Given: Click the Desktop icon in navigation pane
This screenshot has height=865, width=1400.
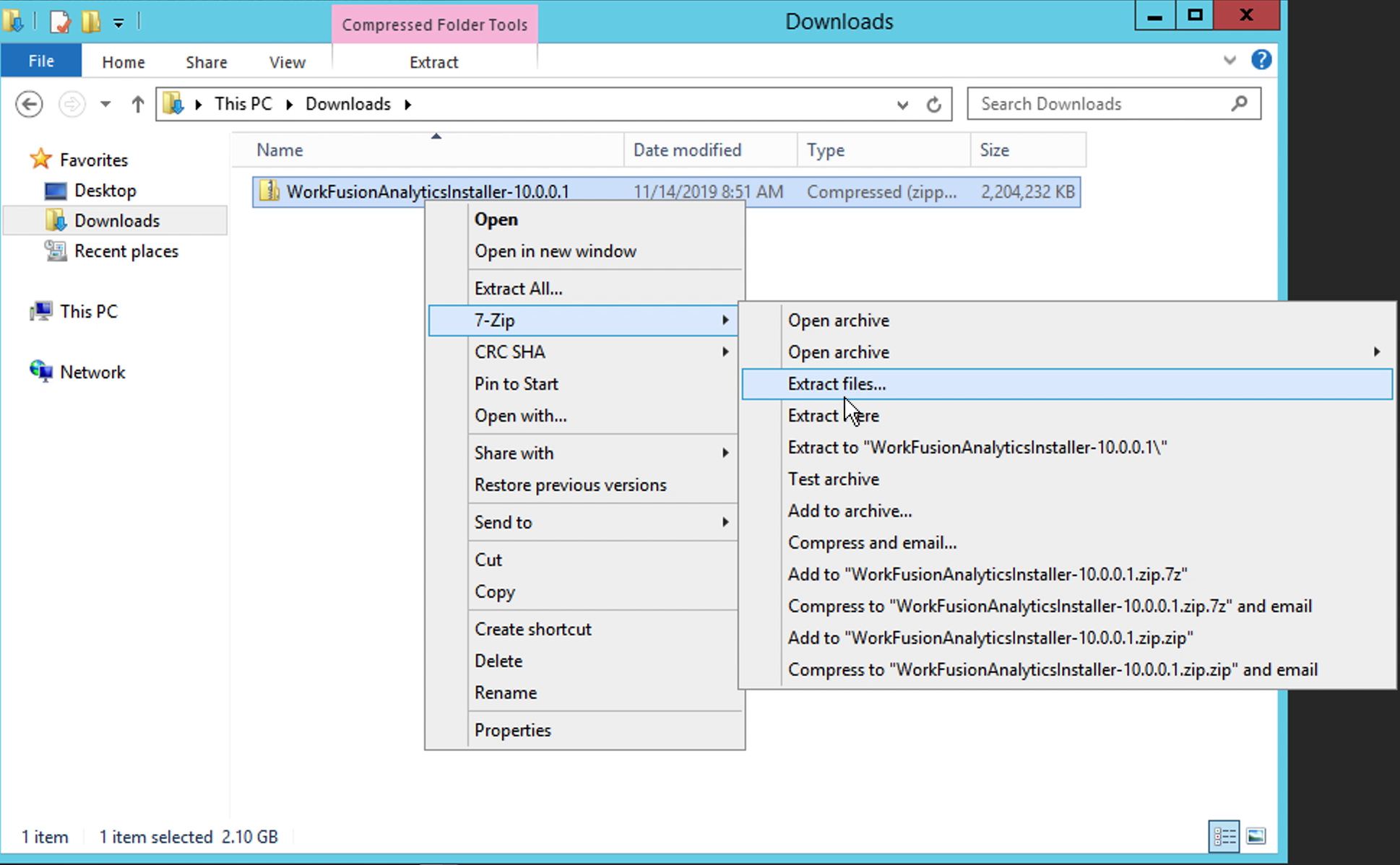Looking at the screenshot, I should click(x=56, y=191).
